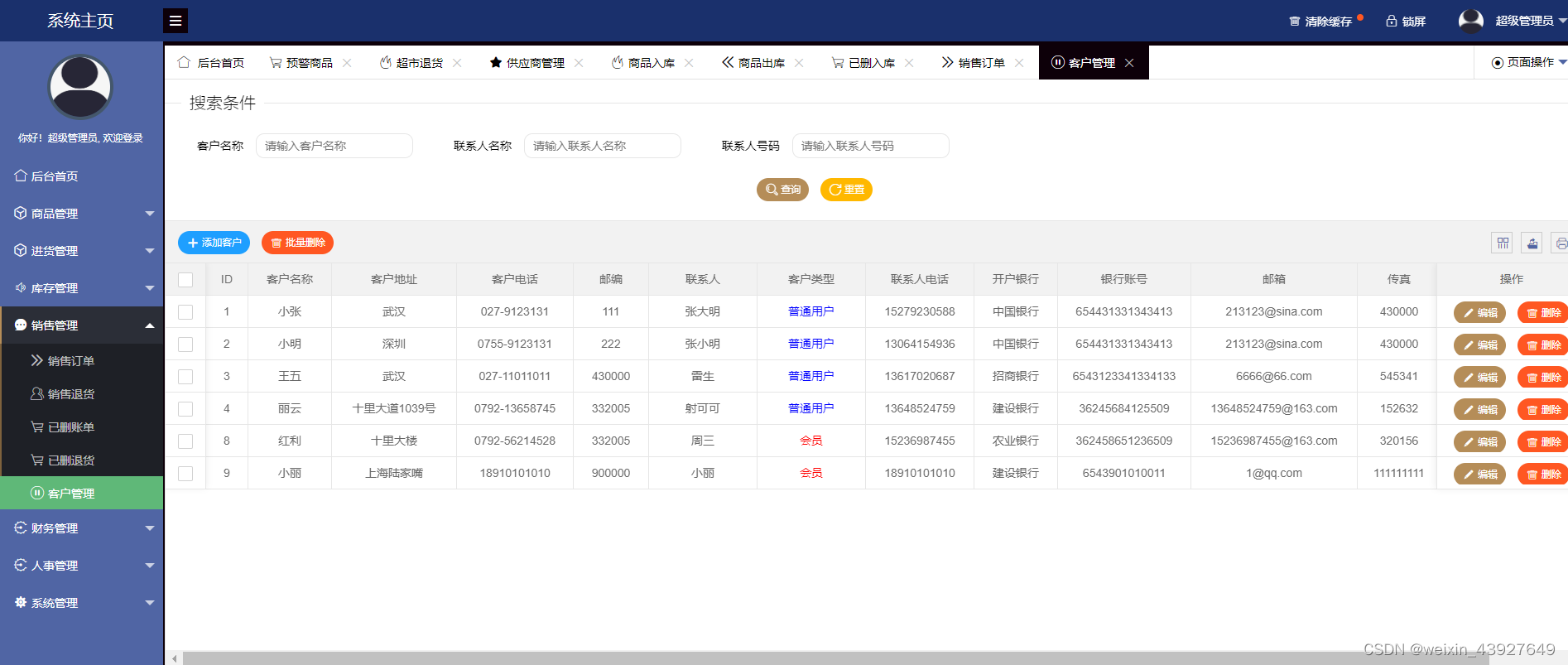Image resolution: width=1568 pixels, height=665 pixels.
Task: Click the print table icon
Action: coord(1561,243)
